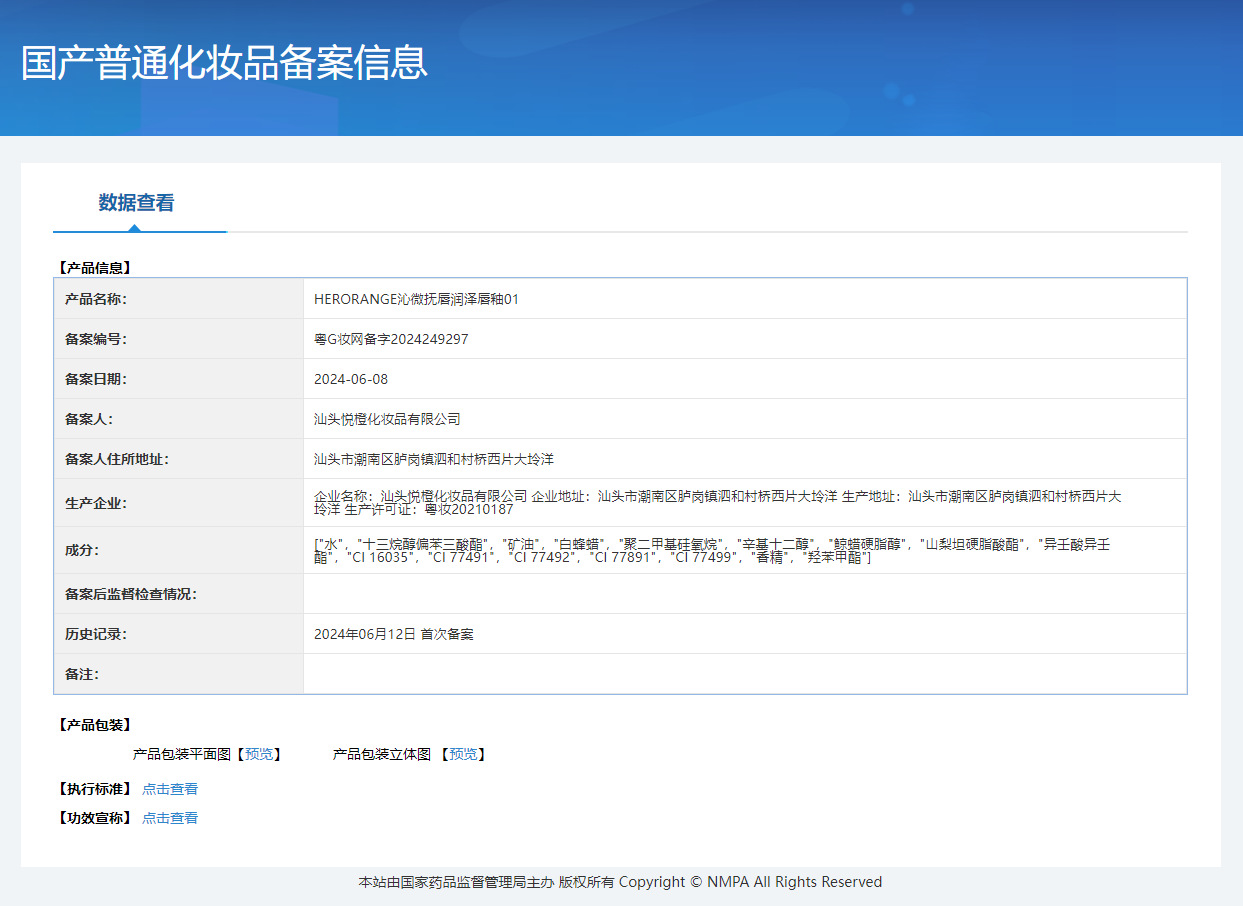Image resolution: width=1243 pixels, height=906 pixels.
Task: Click the 产品名称 row label
Action: 96,299
